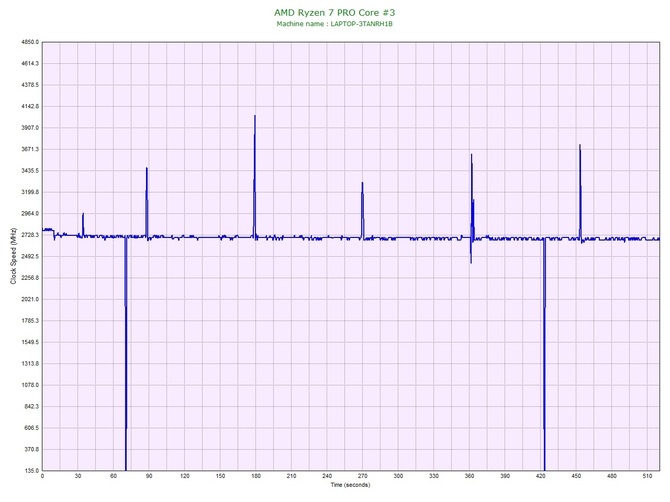Click the 2492.5 y-axis value
Image resolution: width=670 pixels, height=502 pixels.
[30, 256]
